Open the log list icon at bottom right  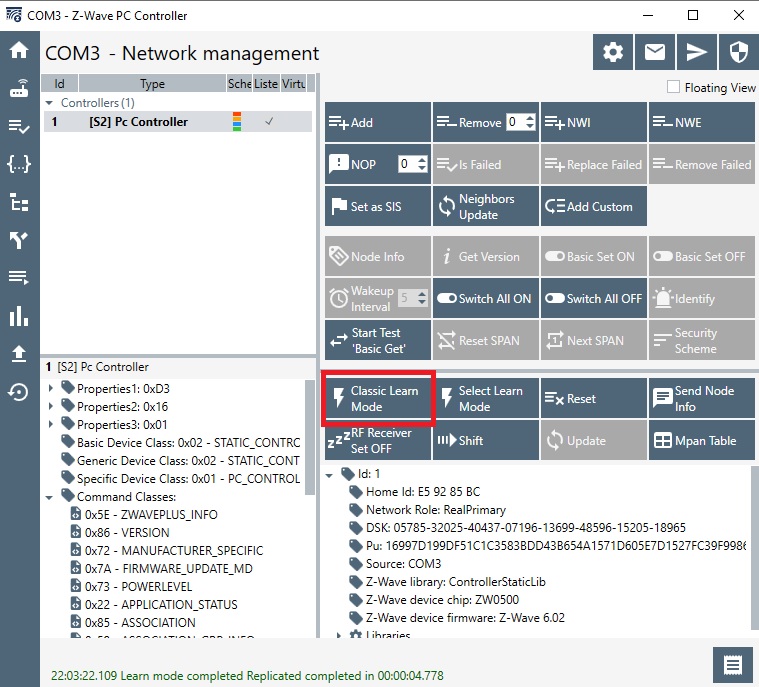click(x=732, y=664)
